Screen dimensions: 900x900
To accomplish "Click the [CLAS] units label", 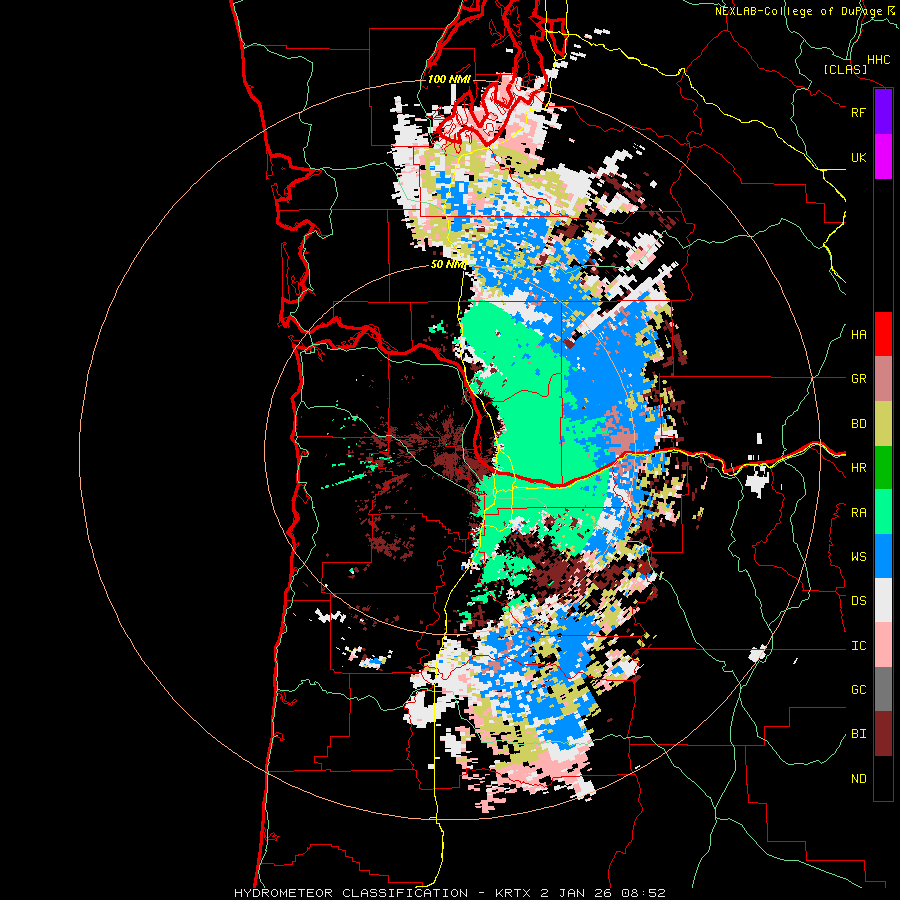I will pyautogui.click(x=845, y=70).
